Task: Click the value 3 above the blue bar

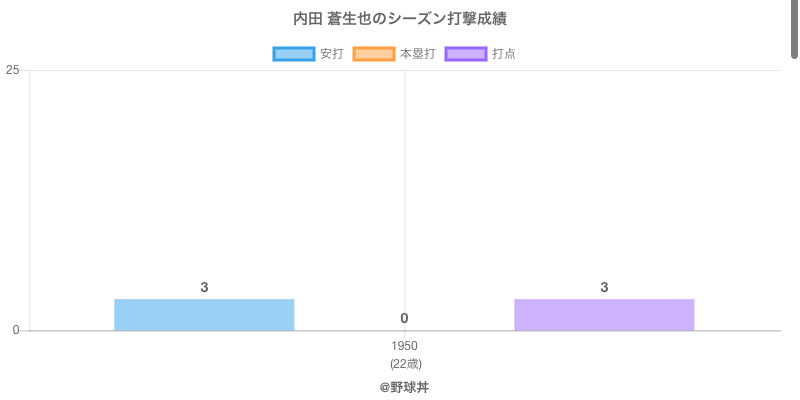Action: (x=204, y=287)
